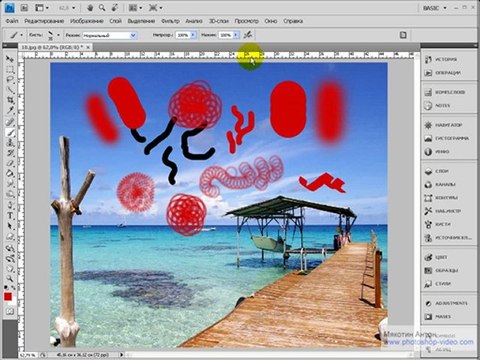Open the Гистограмма panel
Image resolution: width=480 pixels, height=360 pixels.
(x=448, y=138)
